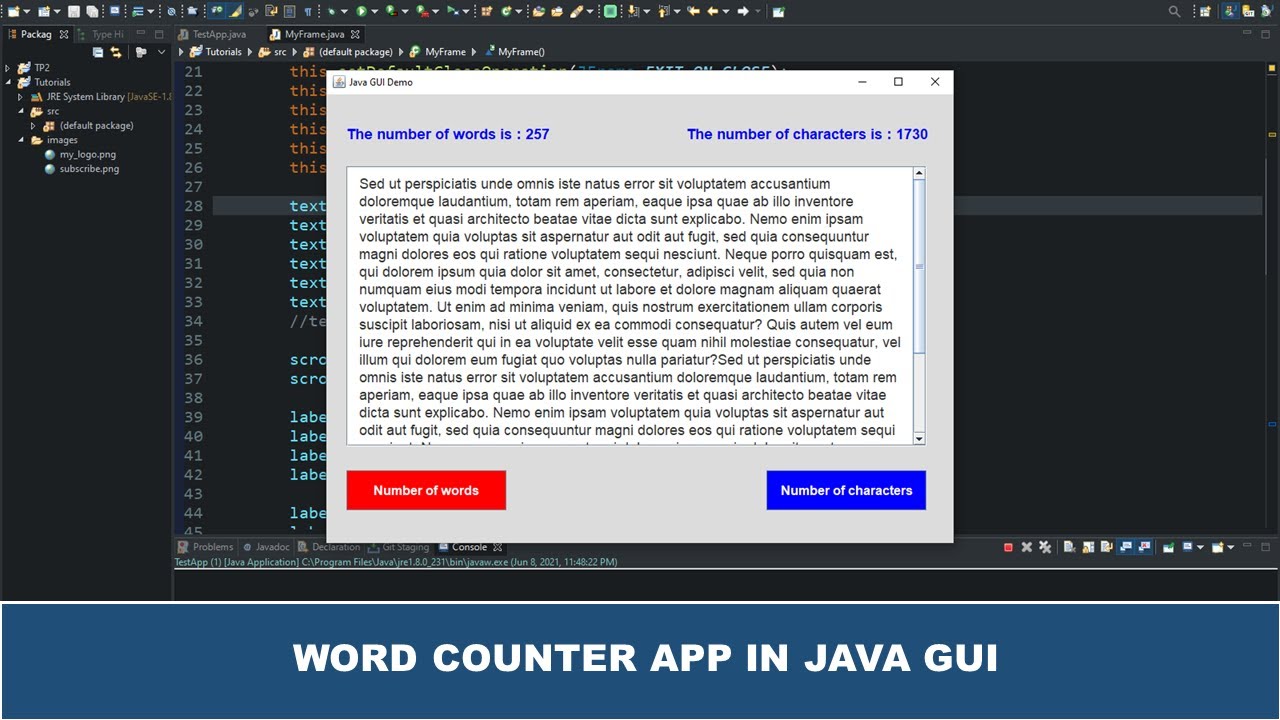Click the Save icon in Eclipse toolbar
The width and height of the screenshot is (1280, 720).
[x=74, y=11]
